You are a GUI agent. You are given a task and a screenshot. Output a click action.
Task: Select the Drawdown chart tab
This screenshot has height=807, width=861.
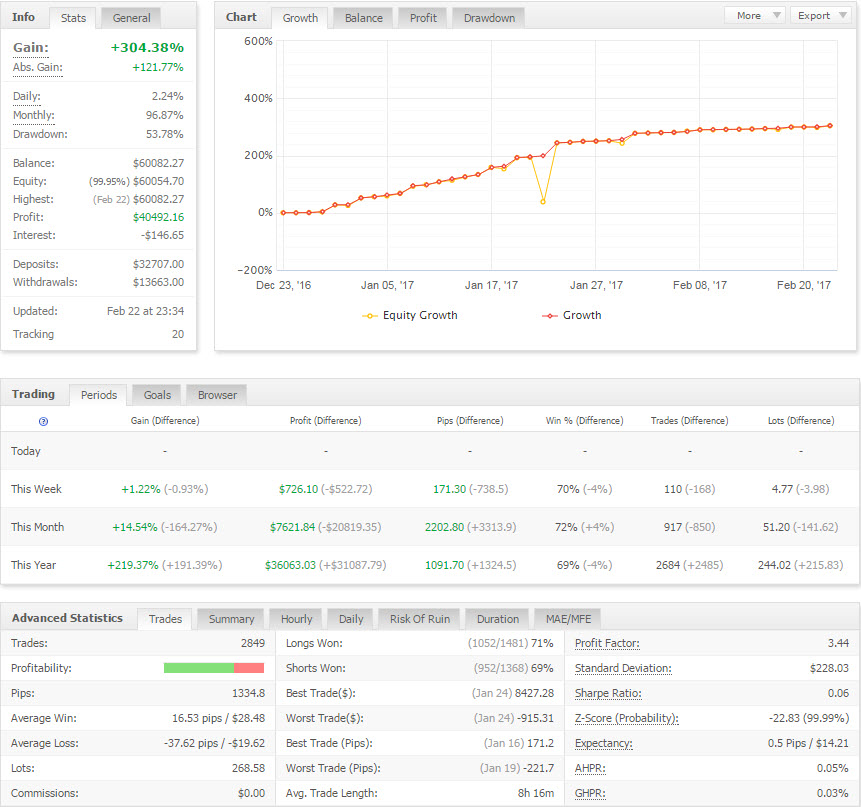(489, 18)
